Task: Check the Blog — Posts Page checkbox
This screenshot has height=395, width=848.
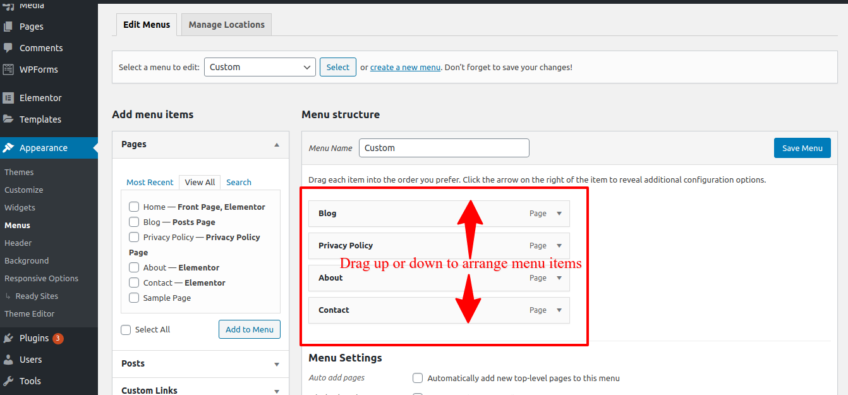Action: [x=134, y=222]
